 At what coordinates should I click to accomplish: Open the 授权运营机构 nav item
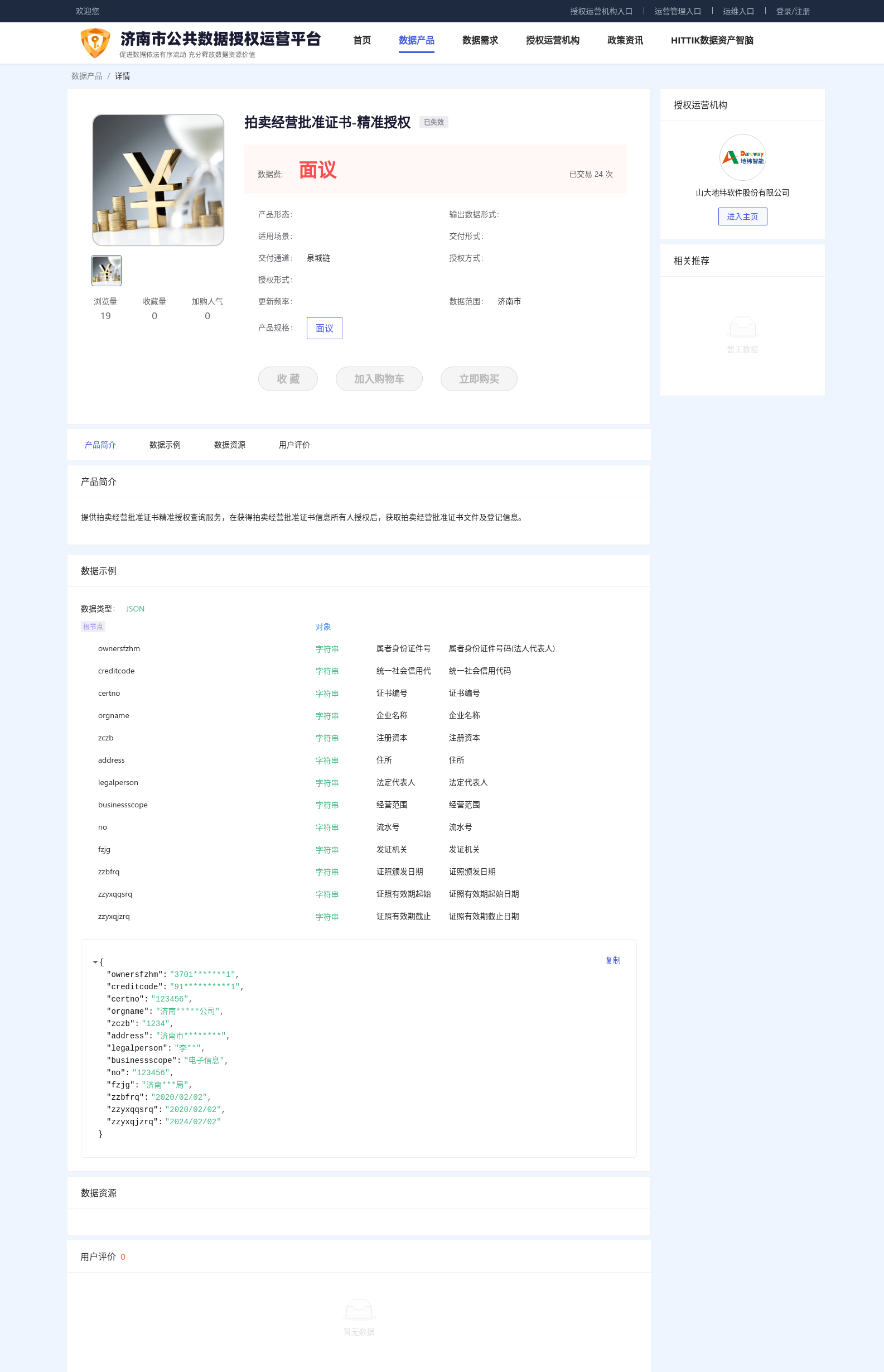click(x=552, y=40)
